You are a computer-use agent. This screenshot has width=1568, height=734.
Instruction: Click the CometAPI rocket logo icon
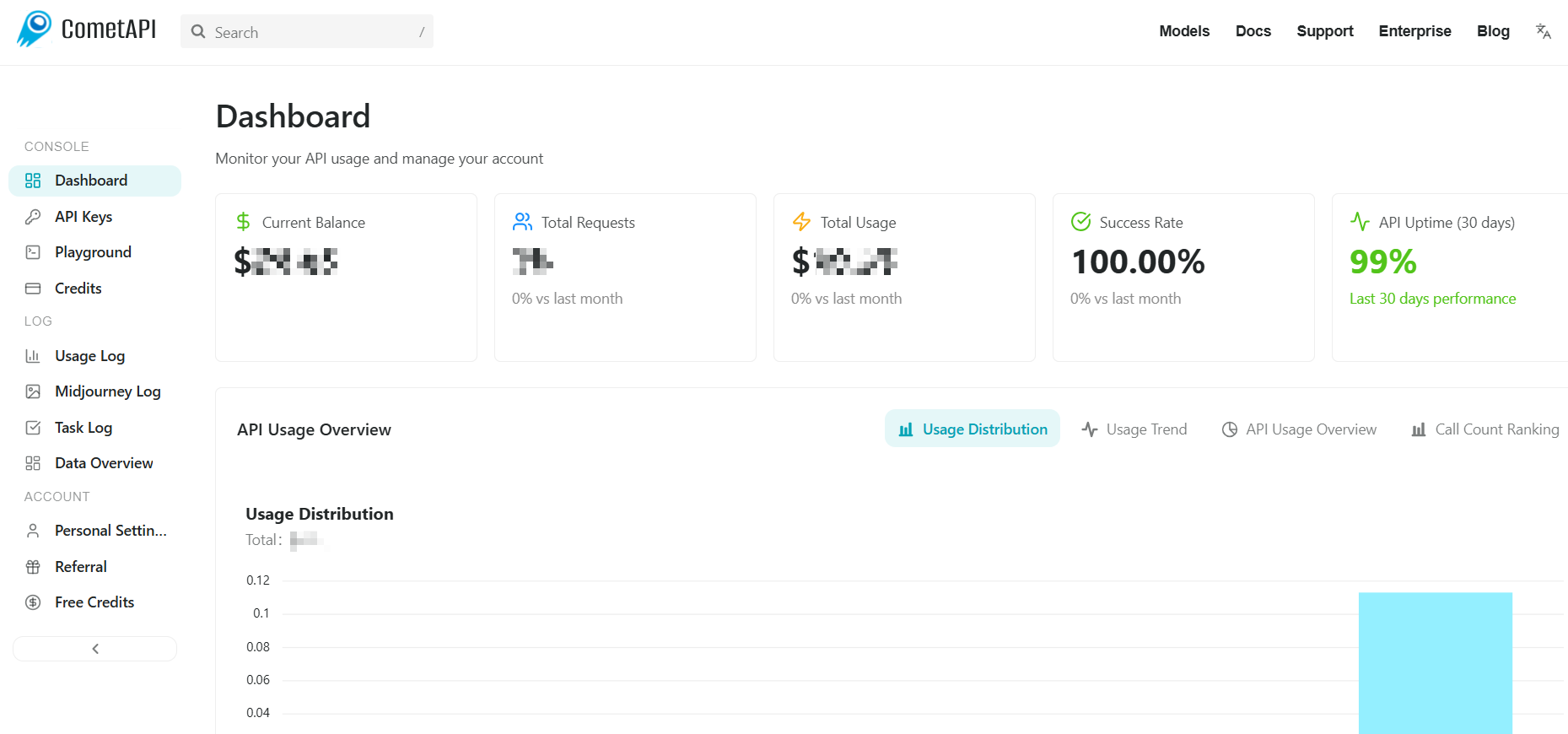tap(35, 29)
